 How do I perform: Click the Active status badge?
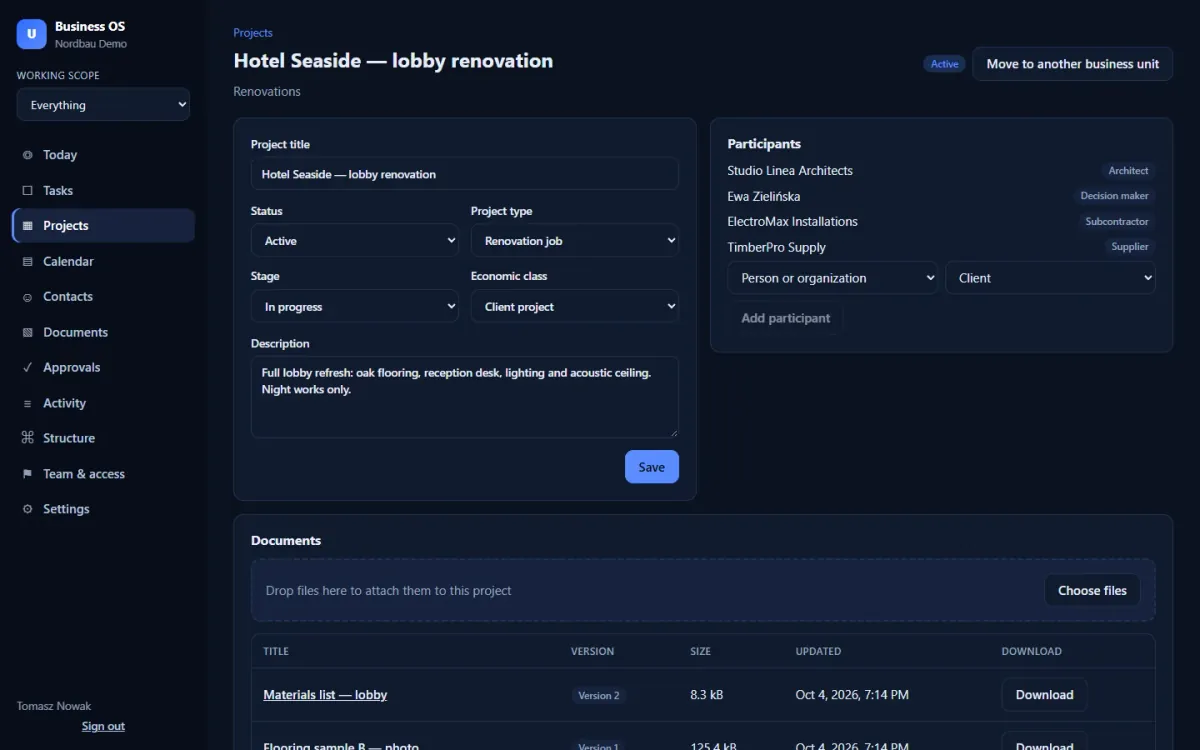coord(944,64)
